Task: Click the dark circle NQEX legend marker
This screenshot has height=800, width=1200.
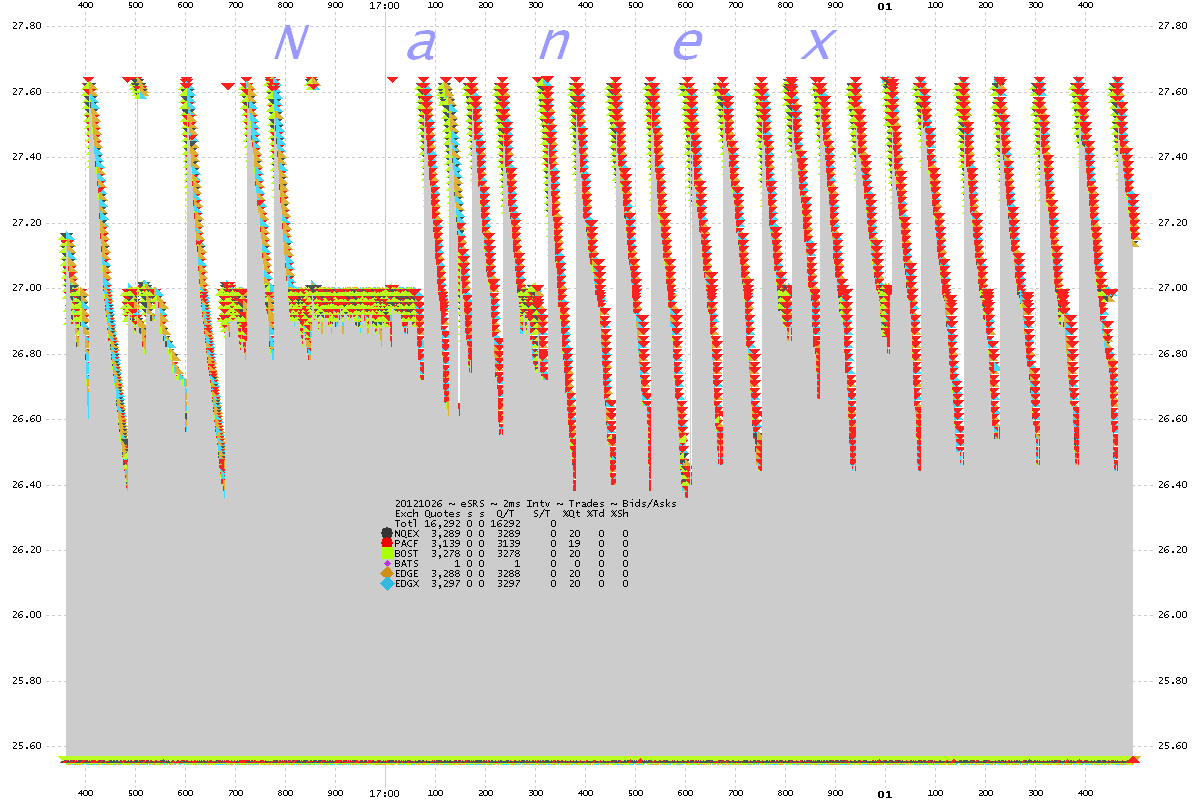Action: [x=387, y=533]
